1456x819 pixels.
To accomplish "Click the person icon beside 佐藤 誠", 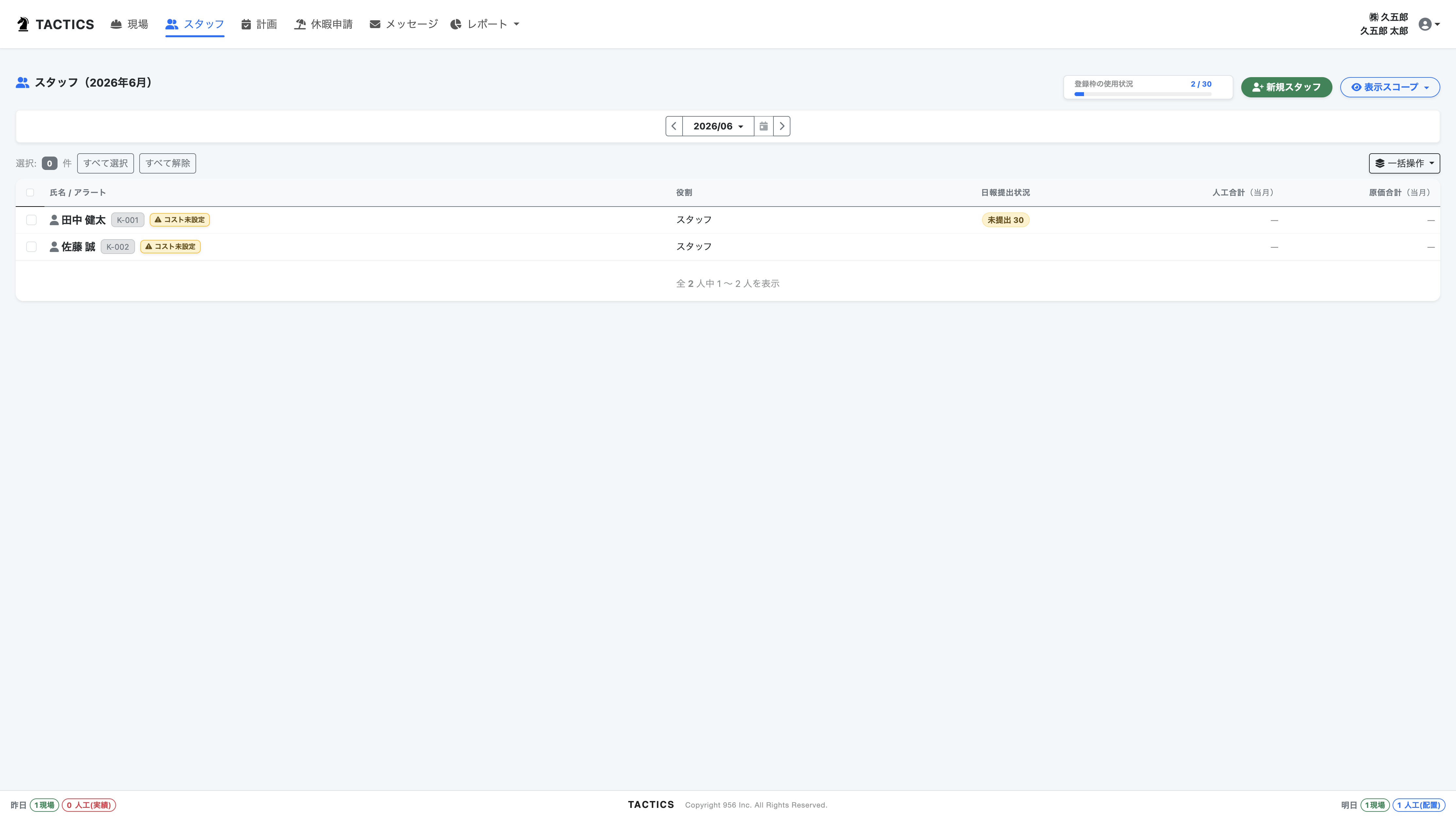I will [x=54, y=246].
